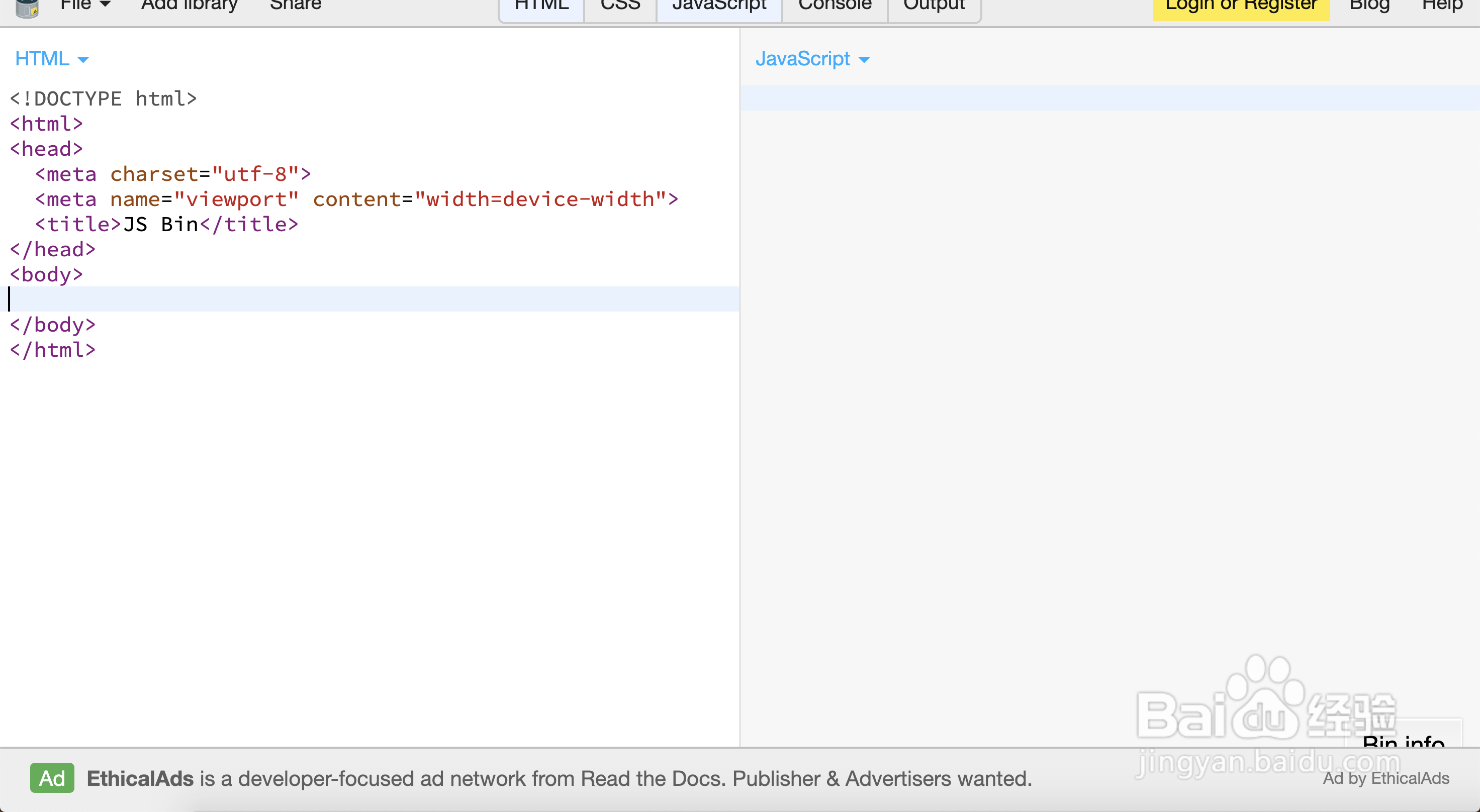Click the closing </body> tag
The image size is (1480, 812).
[x=53, y=325]
